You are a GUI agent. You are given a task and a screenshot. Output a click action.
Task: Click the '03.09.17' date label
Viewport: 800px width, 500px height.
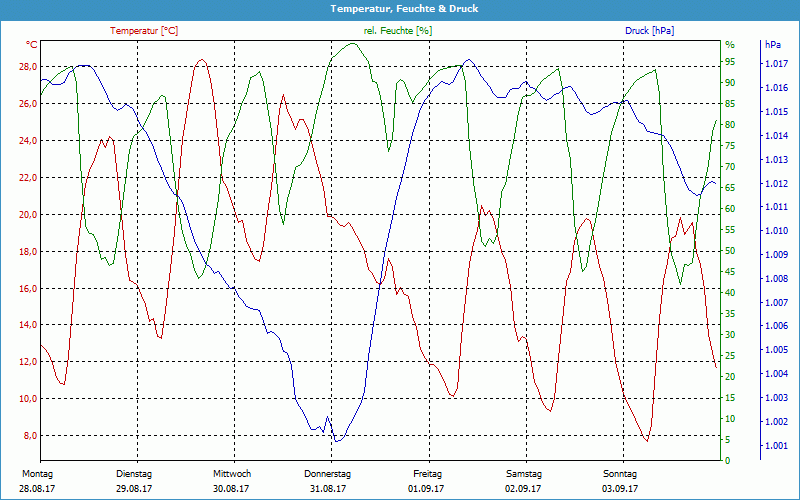click(x=620, y=489)
